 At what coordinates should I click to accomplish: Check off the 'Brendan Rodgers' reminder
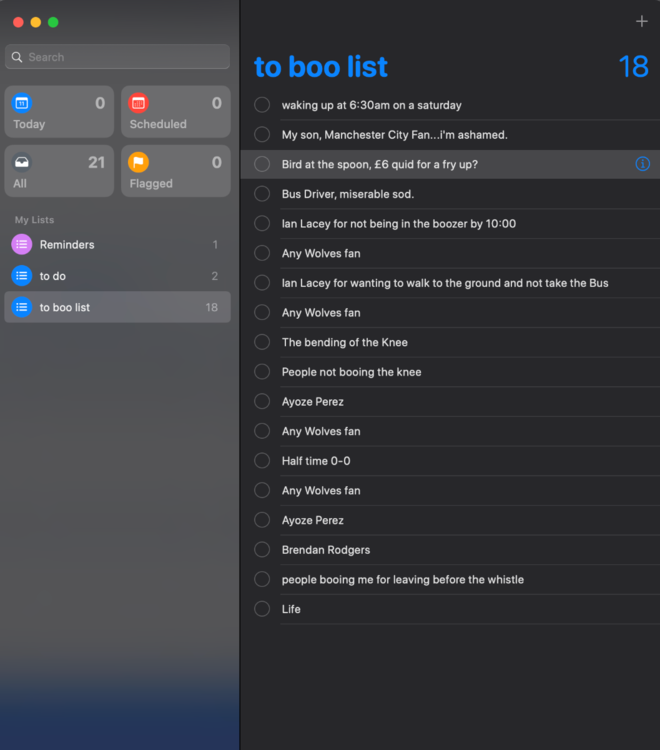pos(262,550)
